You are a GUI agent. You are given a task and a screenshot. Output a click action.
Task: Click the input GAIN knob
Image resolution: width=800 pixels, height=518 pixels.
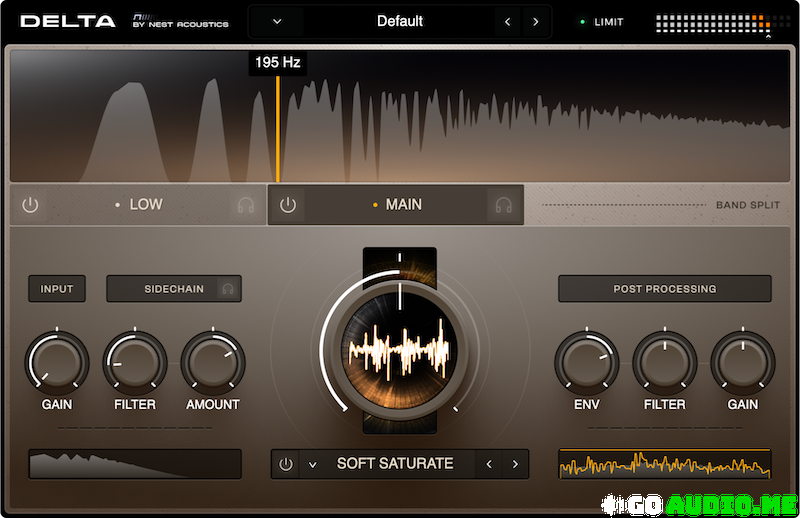point(57,363)
